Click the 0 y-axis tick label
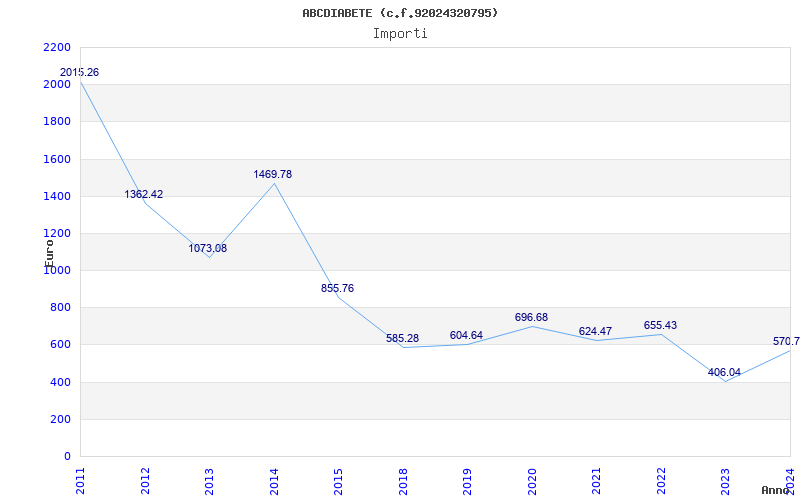Viewport: 800px width, 500px height. pos(67,457)
